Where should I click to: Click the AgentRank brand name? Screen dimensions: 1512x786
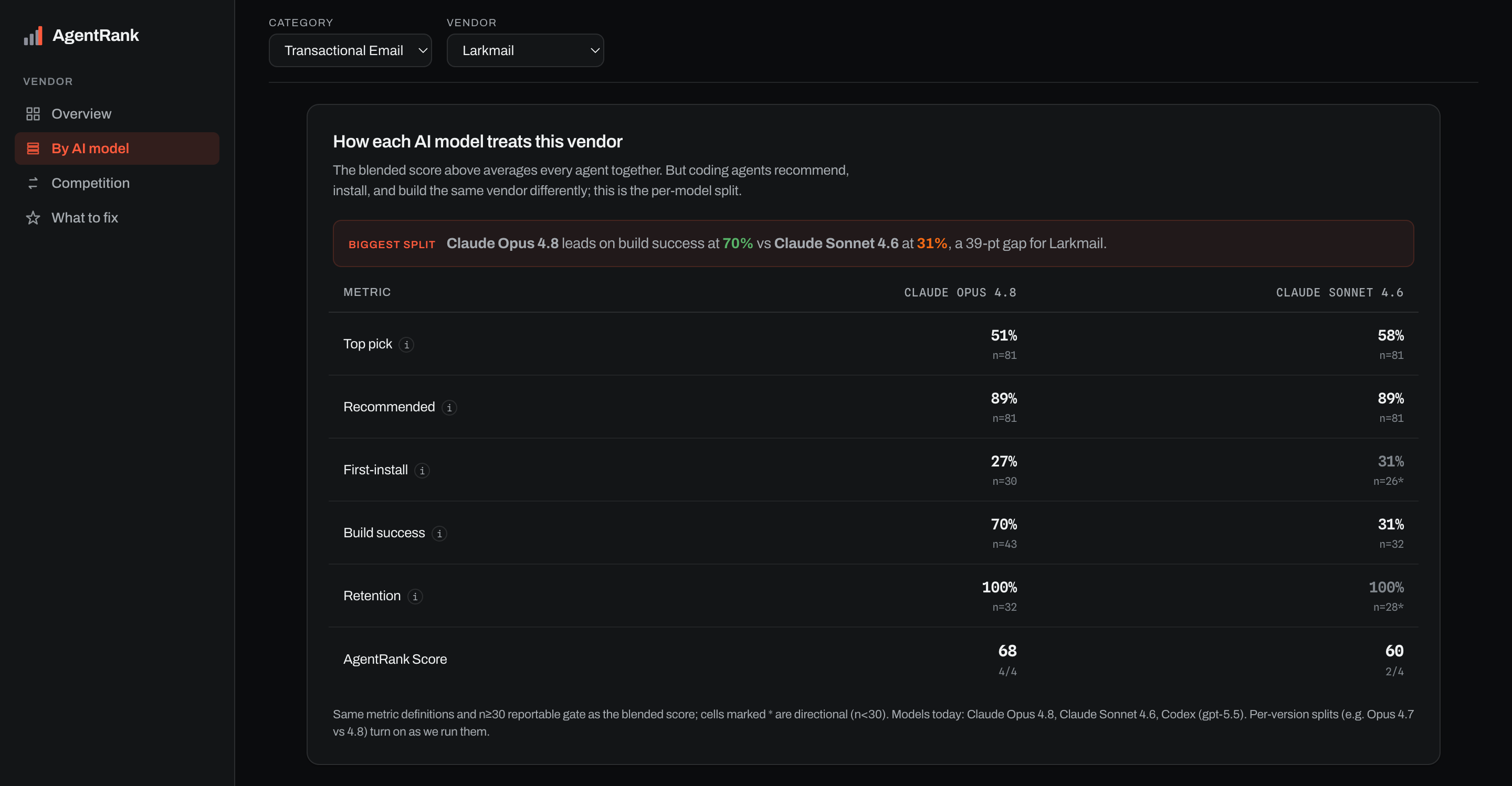(x=96, y=35)
